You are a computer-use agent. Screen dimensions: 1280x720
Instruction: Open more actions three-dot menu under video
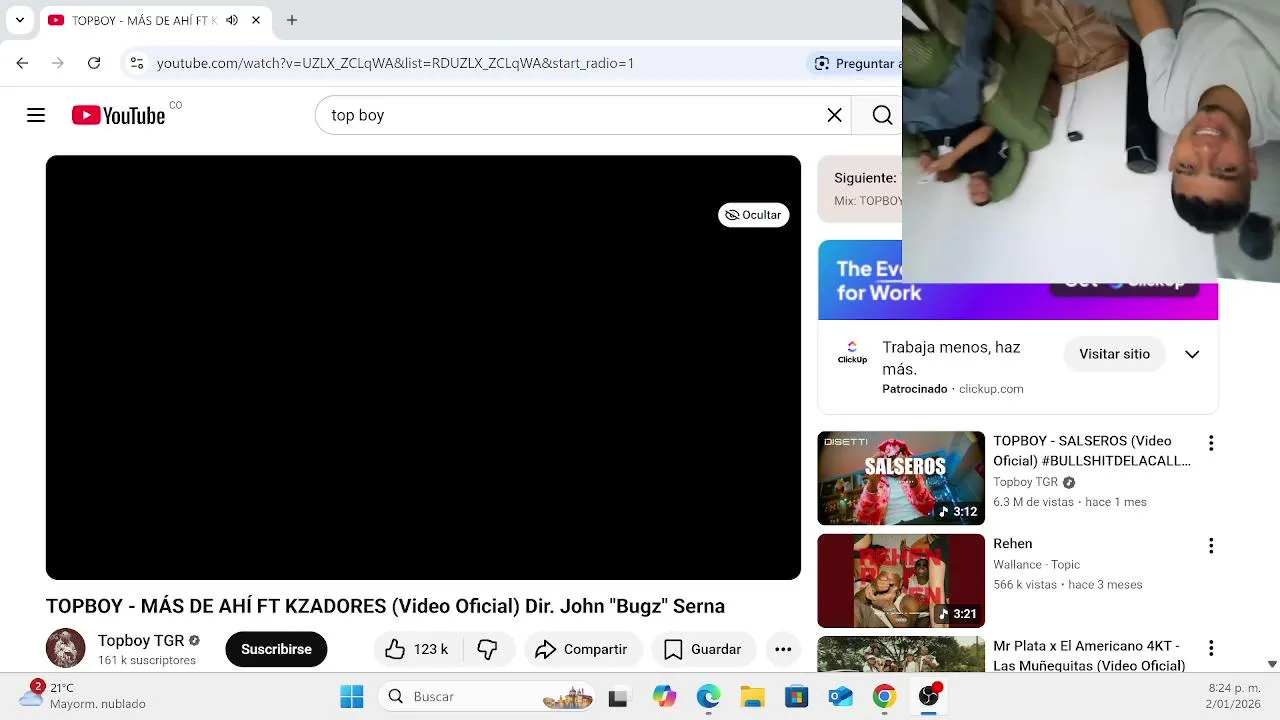pos(783,649)
